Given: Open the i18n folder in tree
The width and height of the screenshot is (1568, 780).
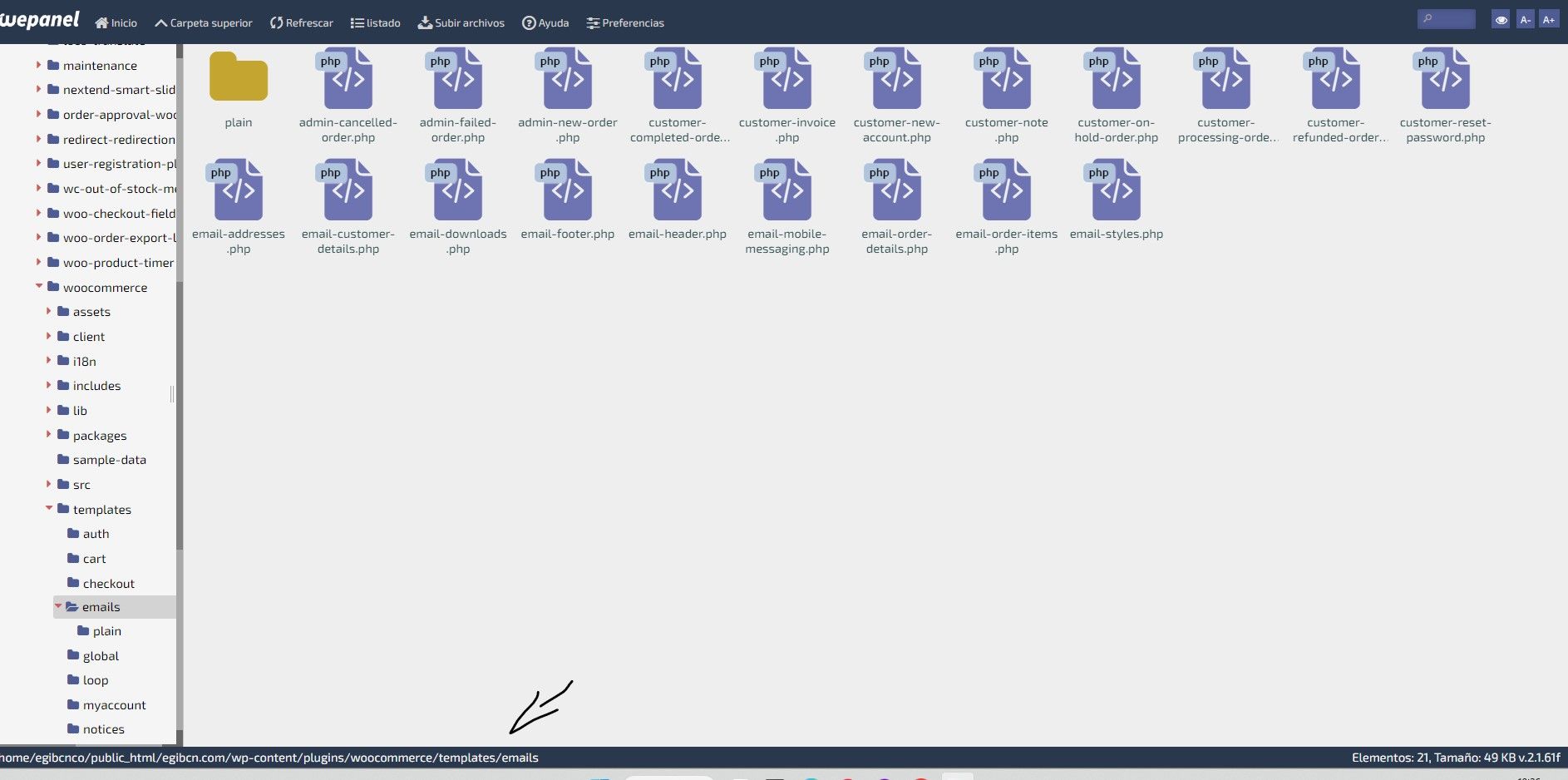Looking at the screenshot, I should point(76,362).
